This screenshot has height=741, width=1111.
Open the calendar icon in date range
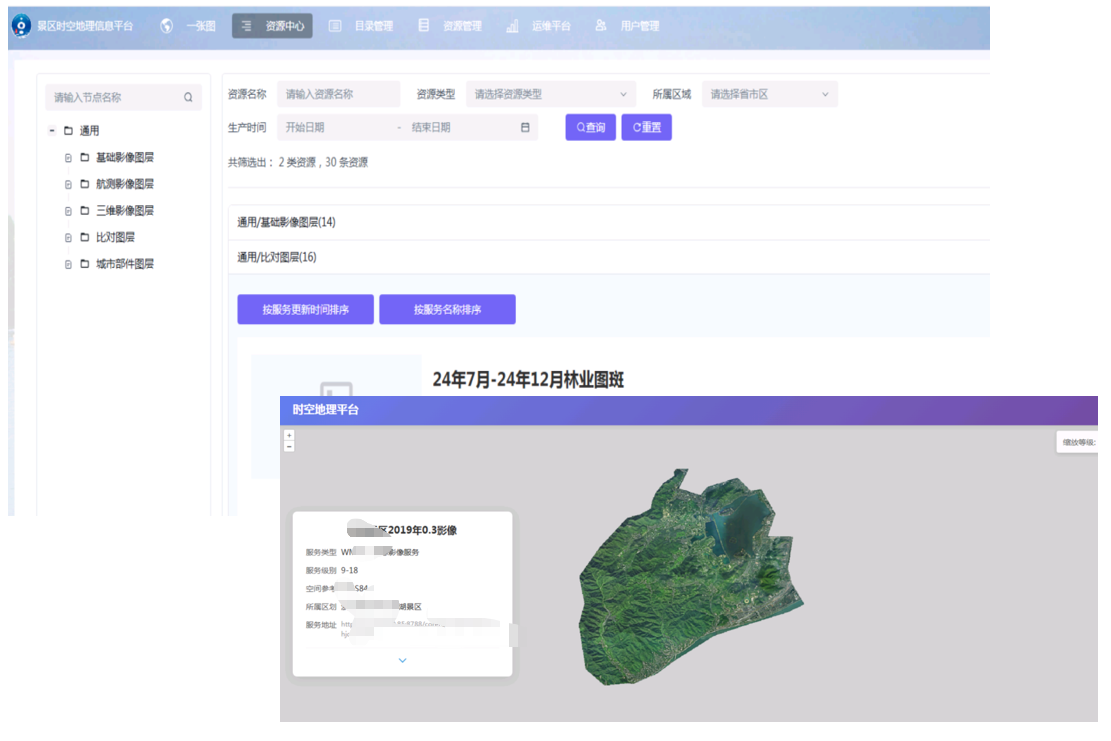[x=525, y=128]
